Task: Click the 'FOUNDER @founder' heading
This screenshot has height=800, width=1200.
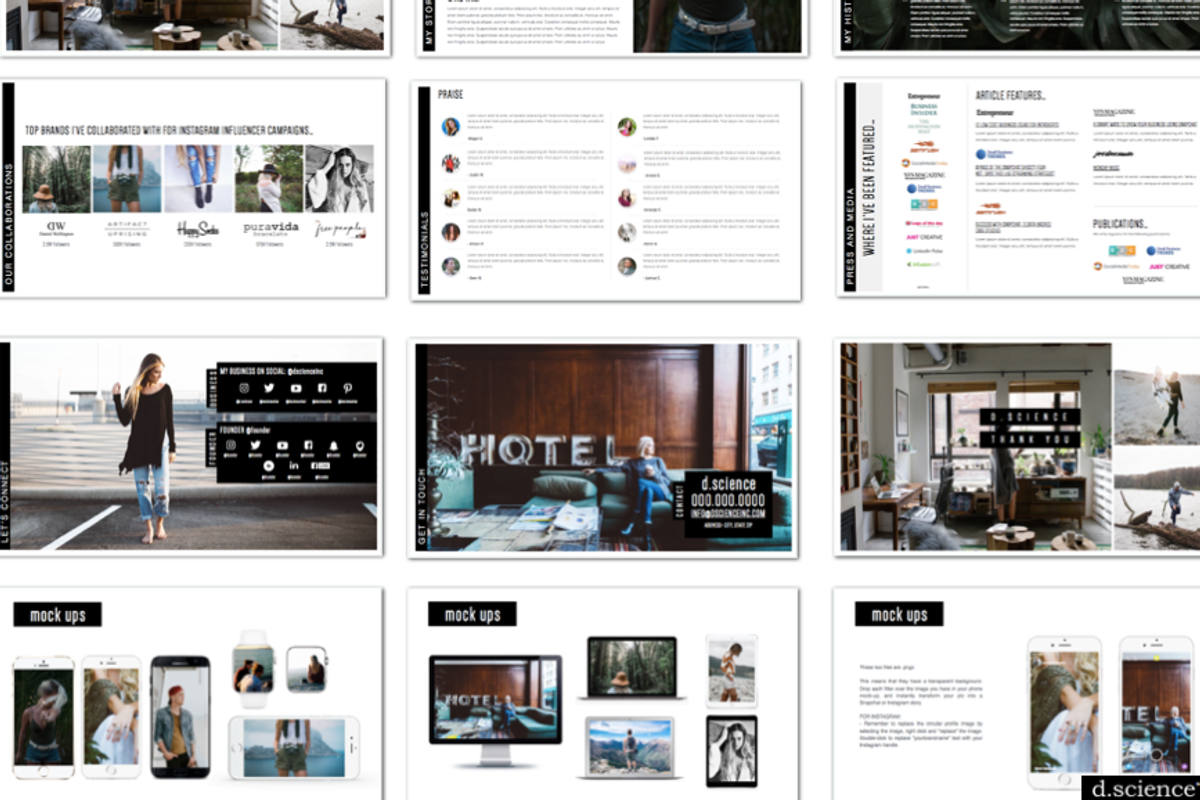Action: point(245,429)
